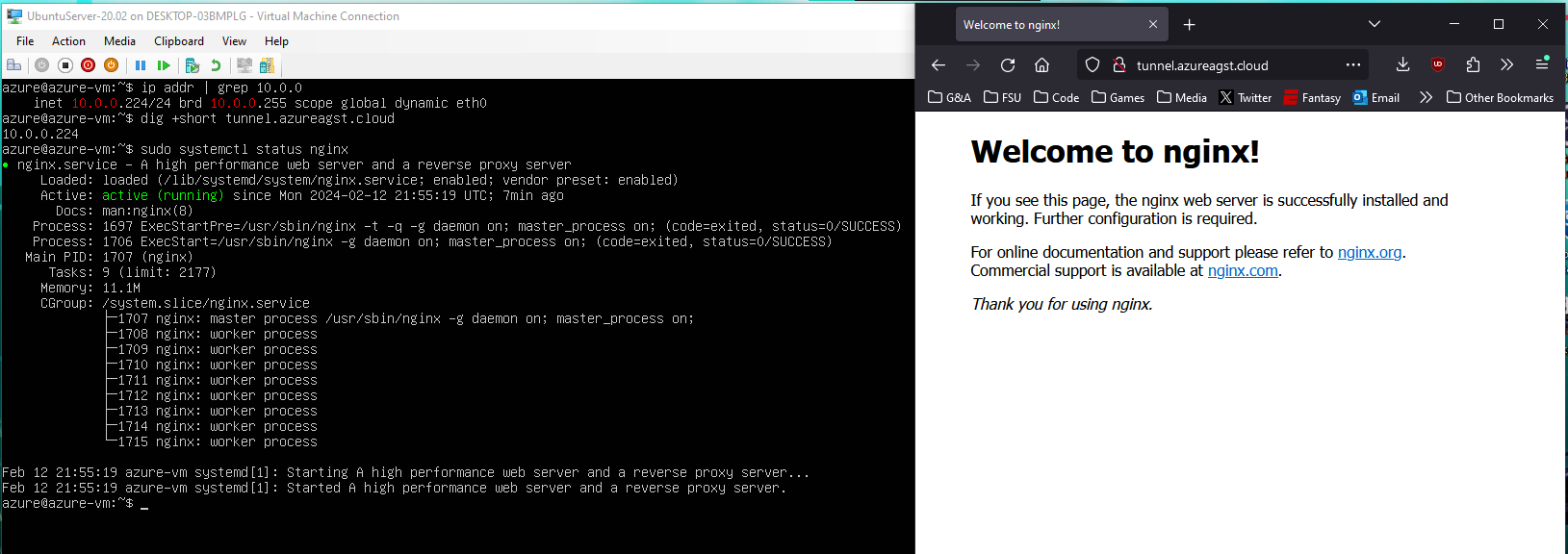Viewport: 1568px width, 554px height.
Task: Reset the VM with the green play icon
Action: click(164, 65)
